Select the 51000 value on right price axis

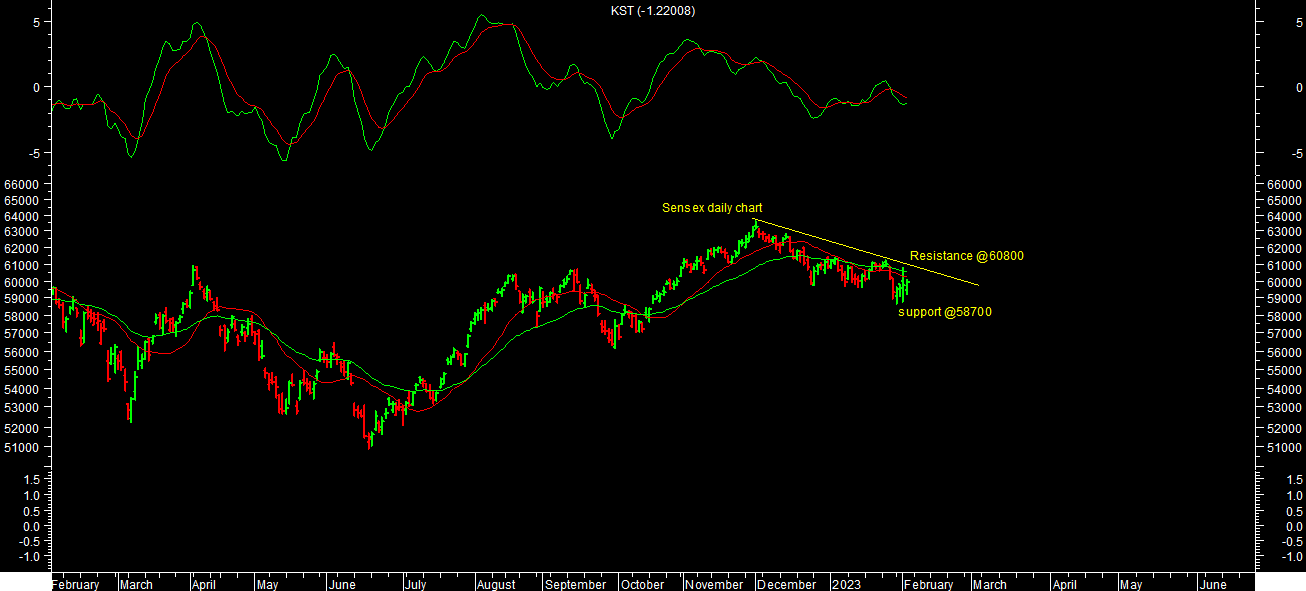coord(1284,447)
